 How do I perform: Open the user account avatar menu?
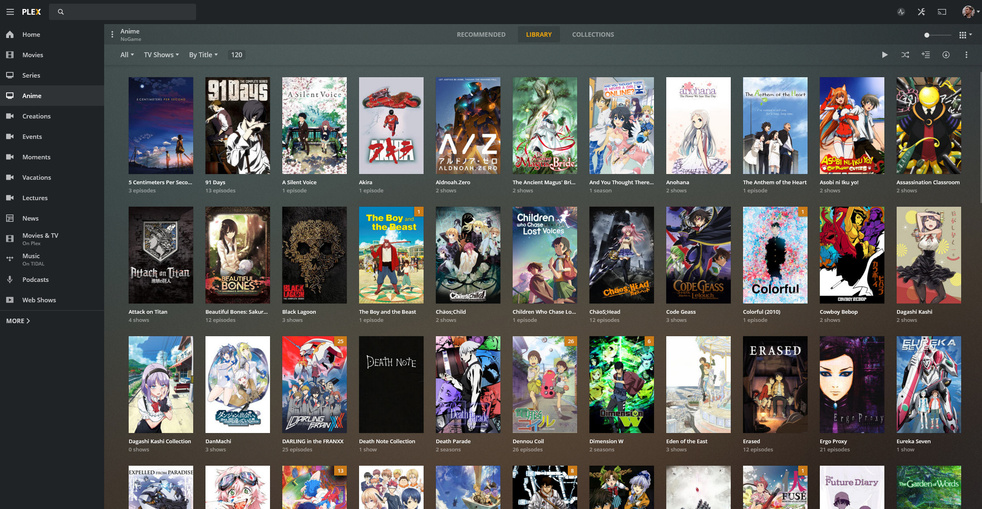tap(968, 12)
